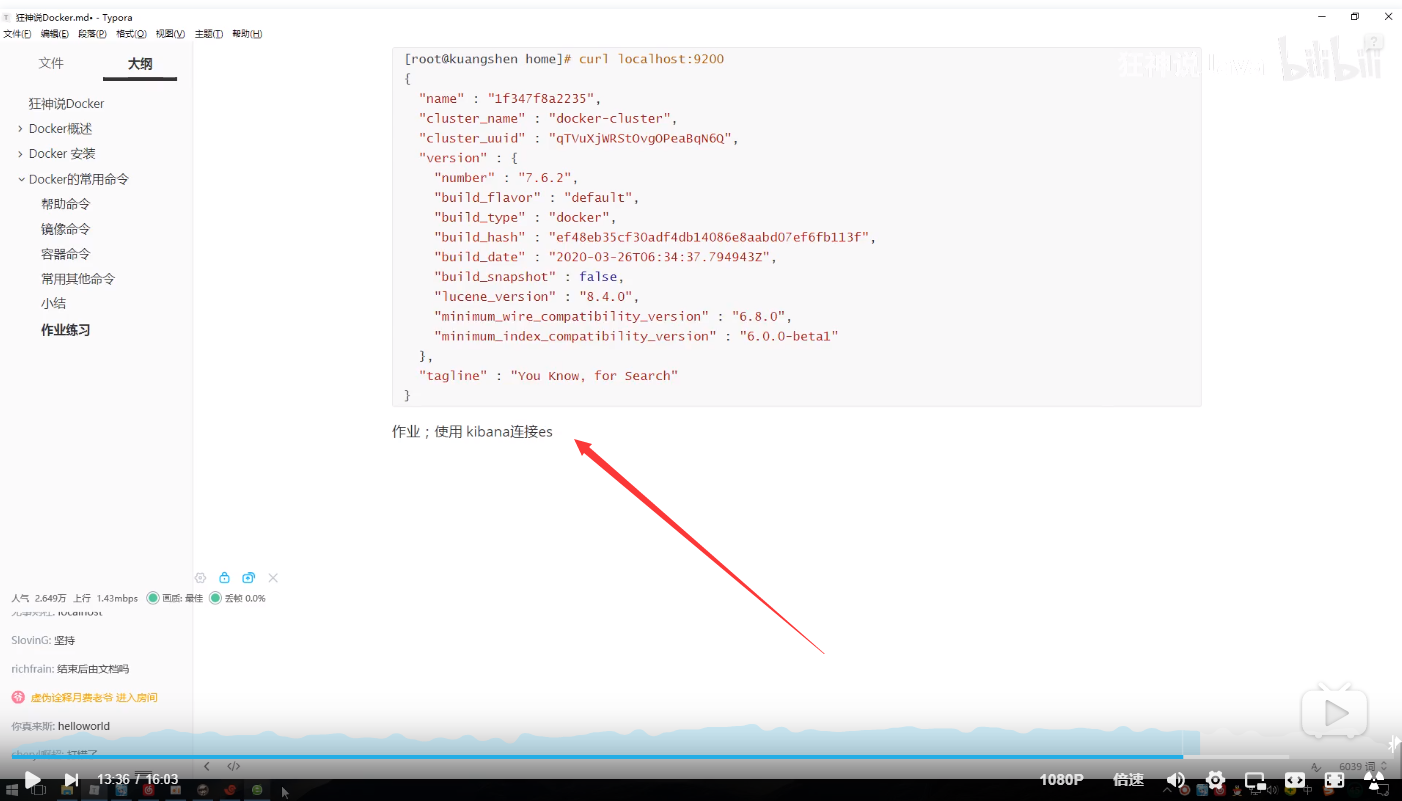Click the red bird taskbar icon
The width and height of the screenshot is (1402, 801).
coord(230,790)
